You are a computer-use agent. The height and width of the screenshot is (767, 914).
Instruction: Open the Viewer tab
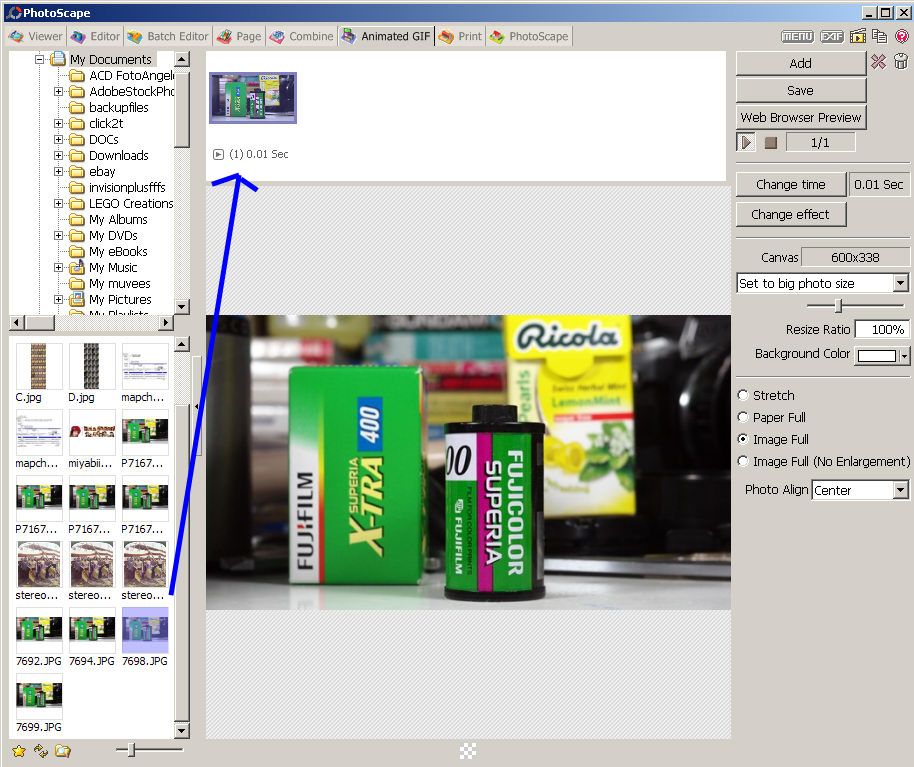(x=36, y=36)
